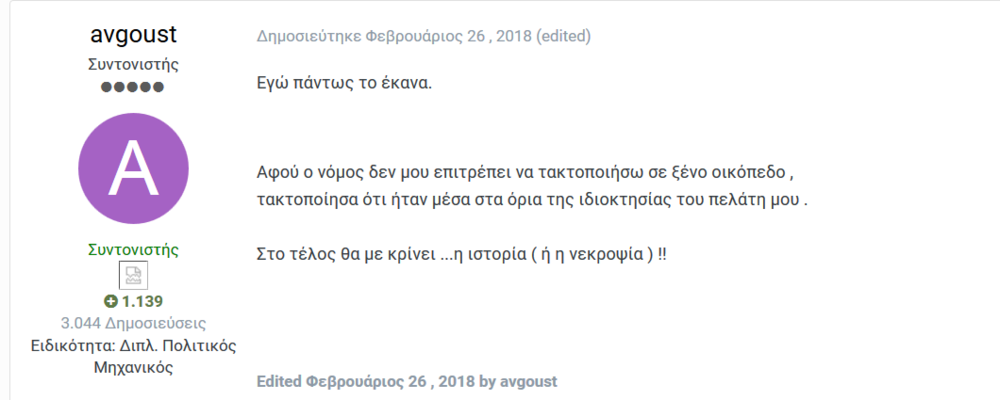Open the 3.044 Δημοσιεύσεις post count
The height and width of the screenshot is (400, 1000).
pos(134,323)
